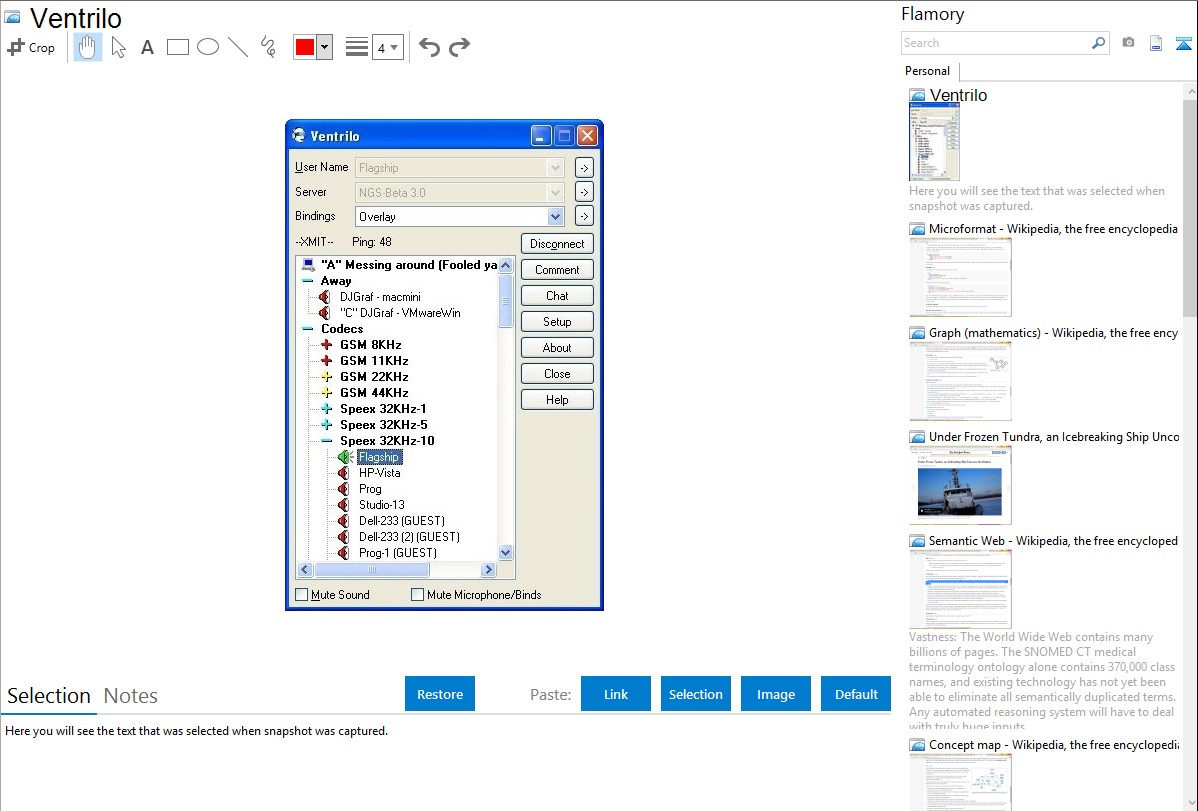Image resolution: width=1198 pixels, height=811 pixels.
Task: Click the blue icon right of the page icon
Action: tap(1183, 43)
